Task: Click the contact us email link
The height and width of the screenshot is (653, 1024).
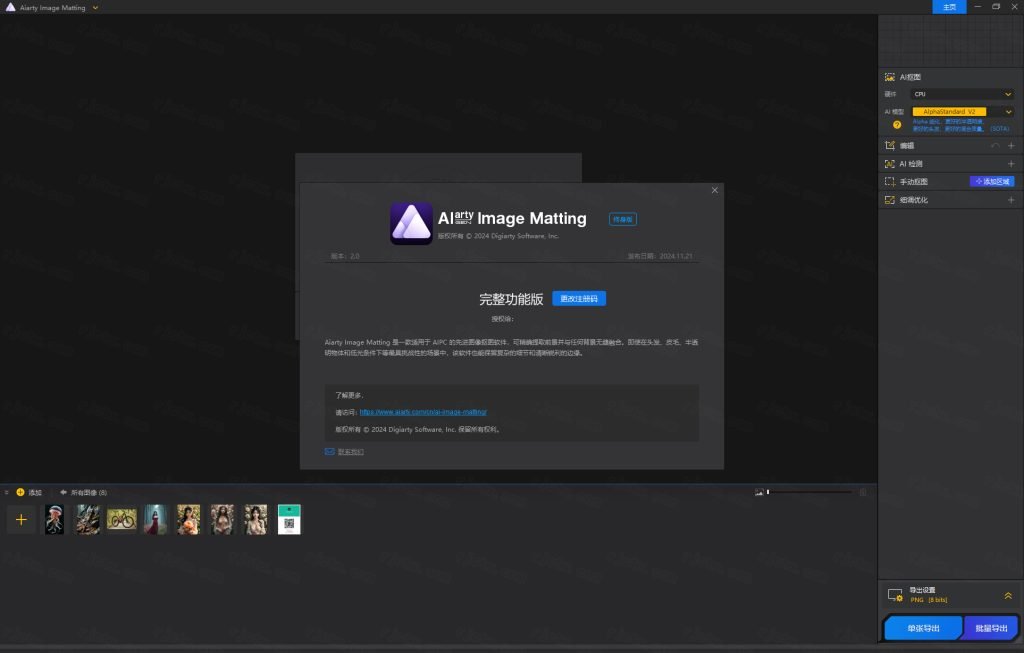Action: pos(351,452)
